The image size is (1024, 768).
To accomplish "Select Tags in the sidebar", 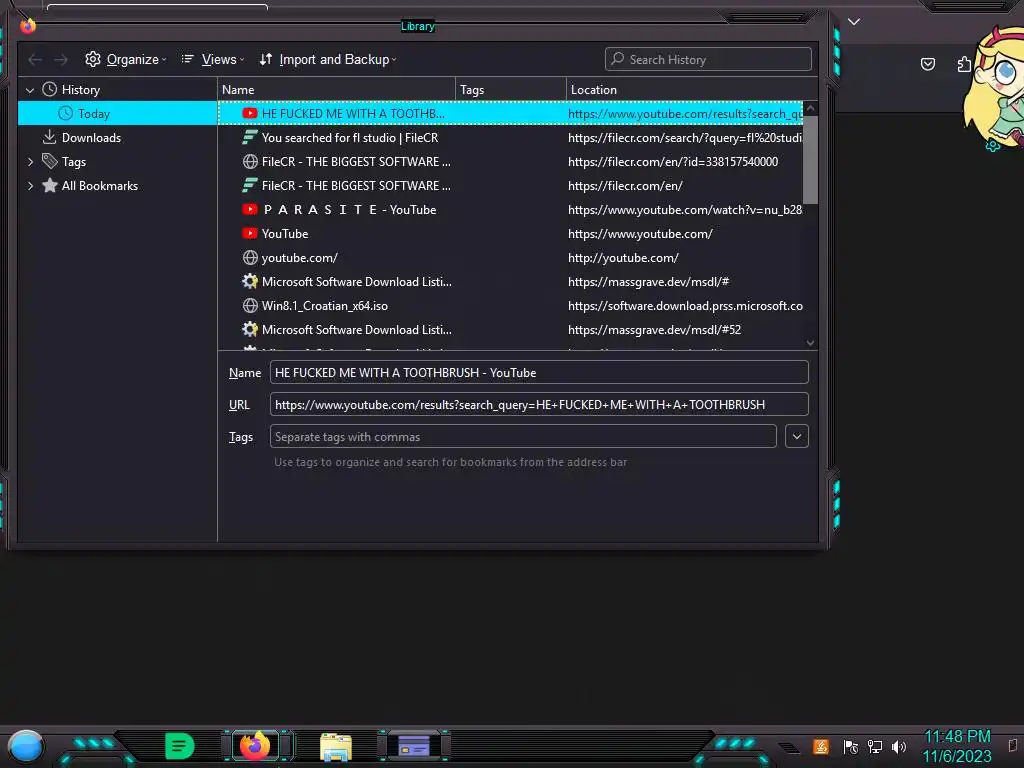I will click(x=118, y=162).
